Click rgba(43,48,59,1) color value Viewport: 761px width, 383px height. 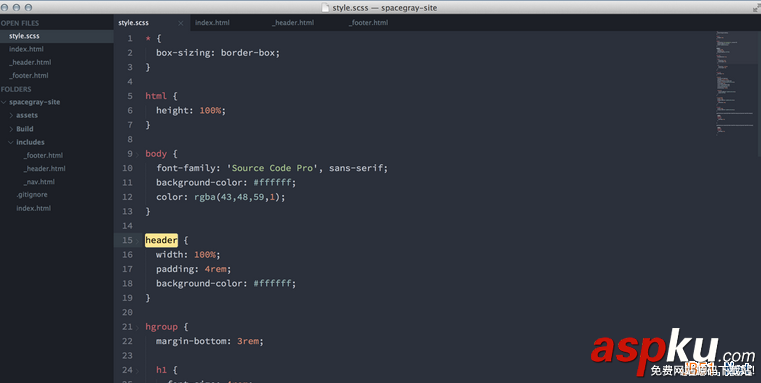(x=237, y=197)
